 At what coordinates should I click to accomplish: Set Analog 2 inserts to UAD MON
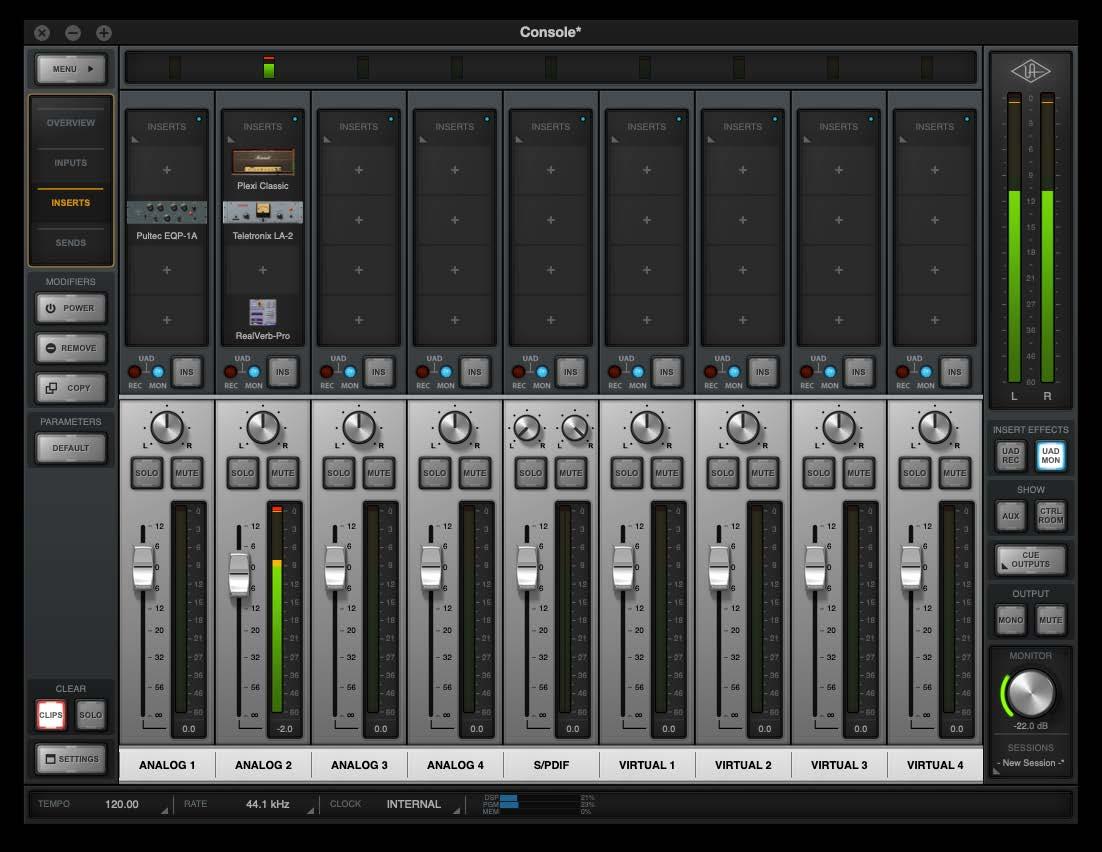click(x=254, y=372)
